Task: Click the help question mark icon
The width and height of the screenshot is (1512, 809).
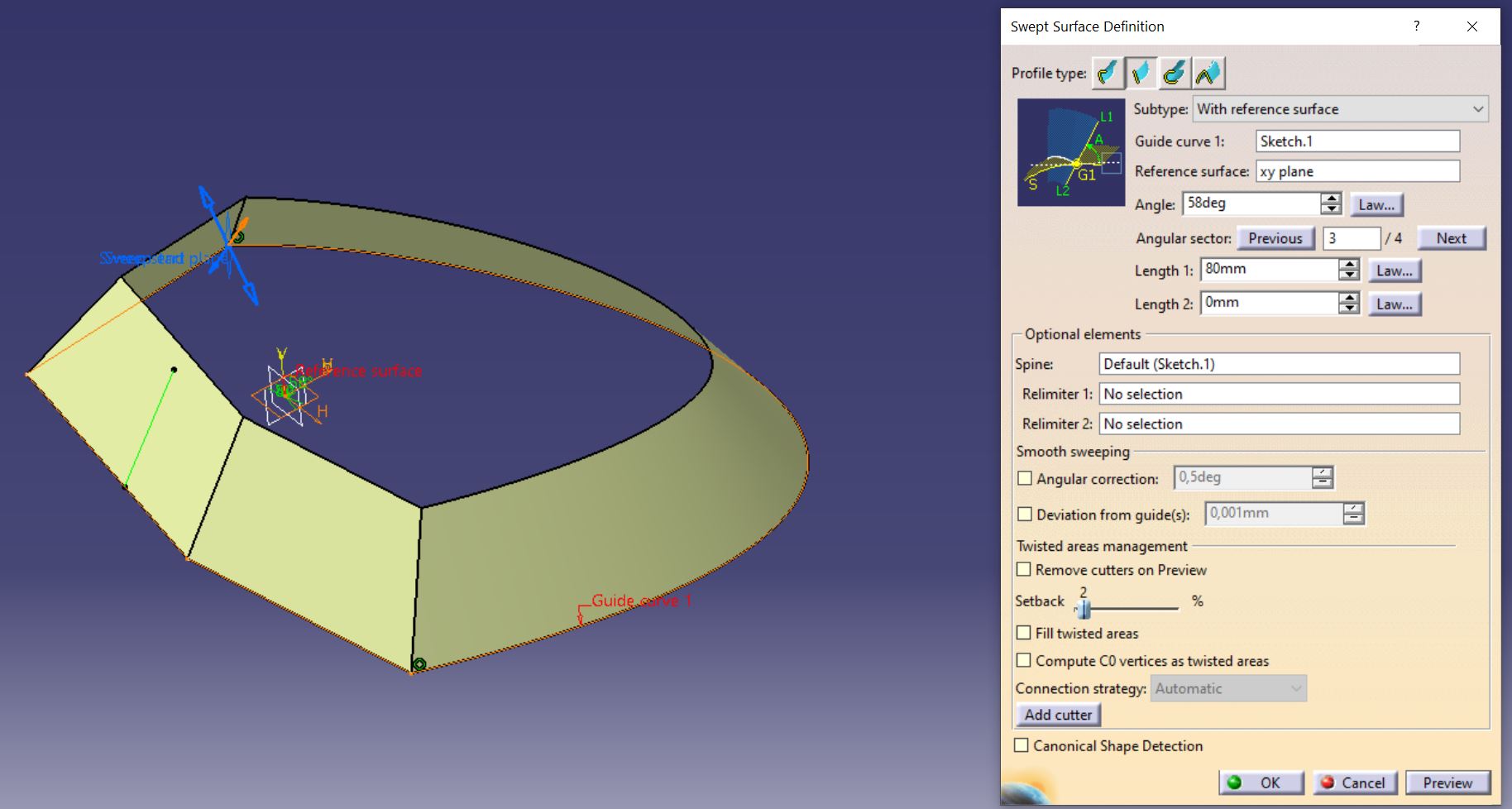Action: [x=1417, y=26]
